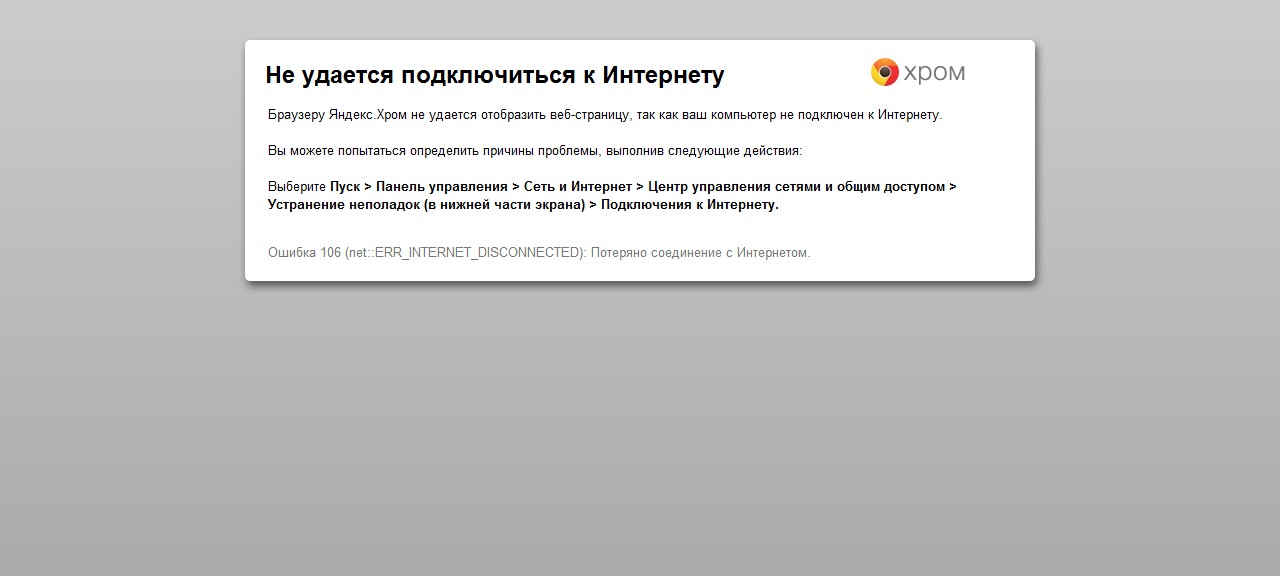Viewport: 1280px width, 576px height.
Task: Click the bold text "Сеть и Интернет"
Action: (578, 187)
